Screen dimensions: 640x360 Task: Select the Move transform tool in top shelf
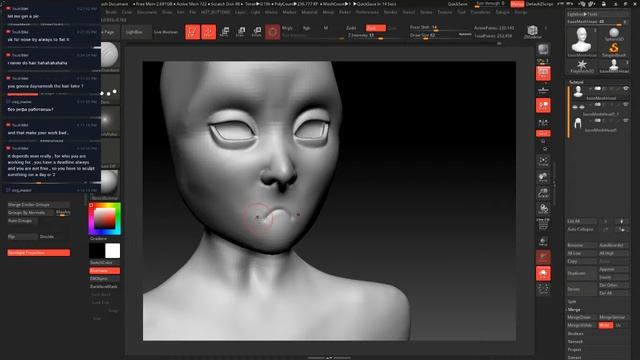click(224, 32)
